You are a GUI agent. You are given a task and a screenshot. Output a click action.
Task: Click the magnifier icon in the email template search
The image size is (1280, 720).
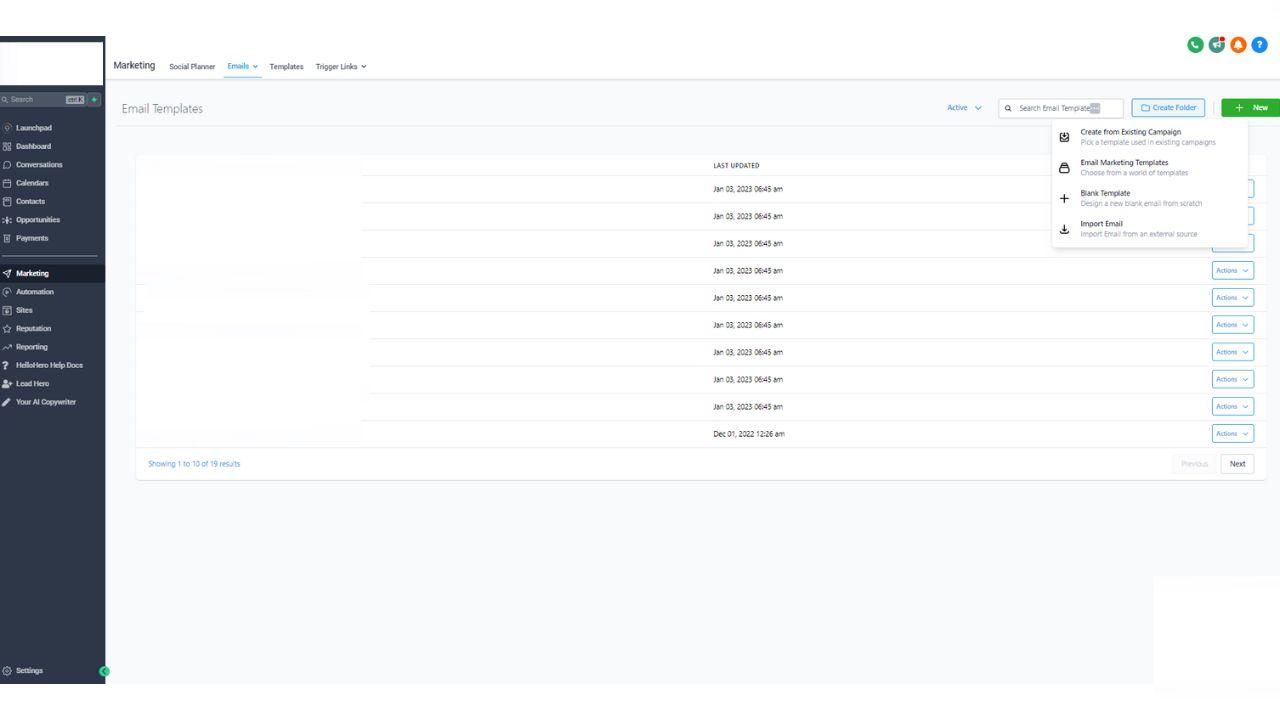[1009, 108]
